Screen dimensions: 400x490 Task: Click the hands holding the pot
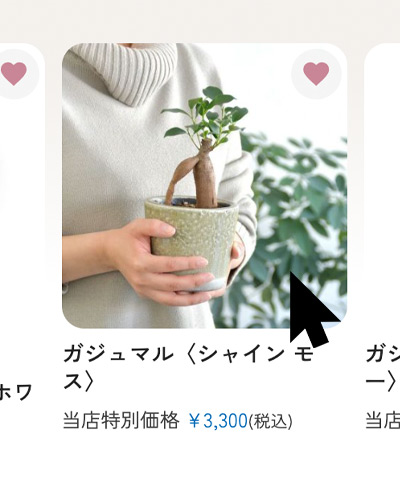coord(160,262)
